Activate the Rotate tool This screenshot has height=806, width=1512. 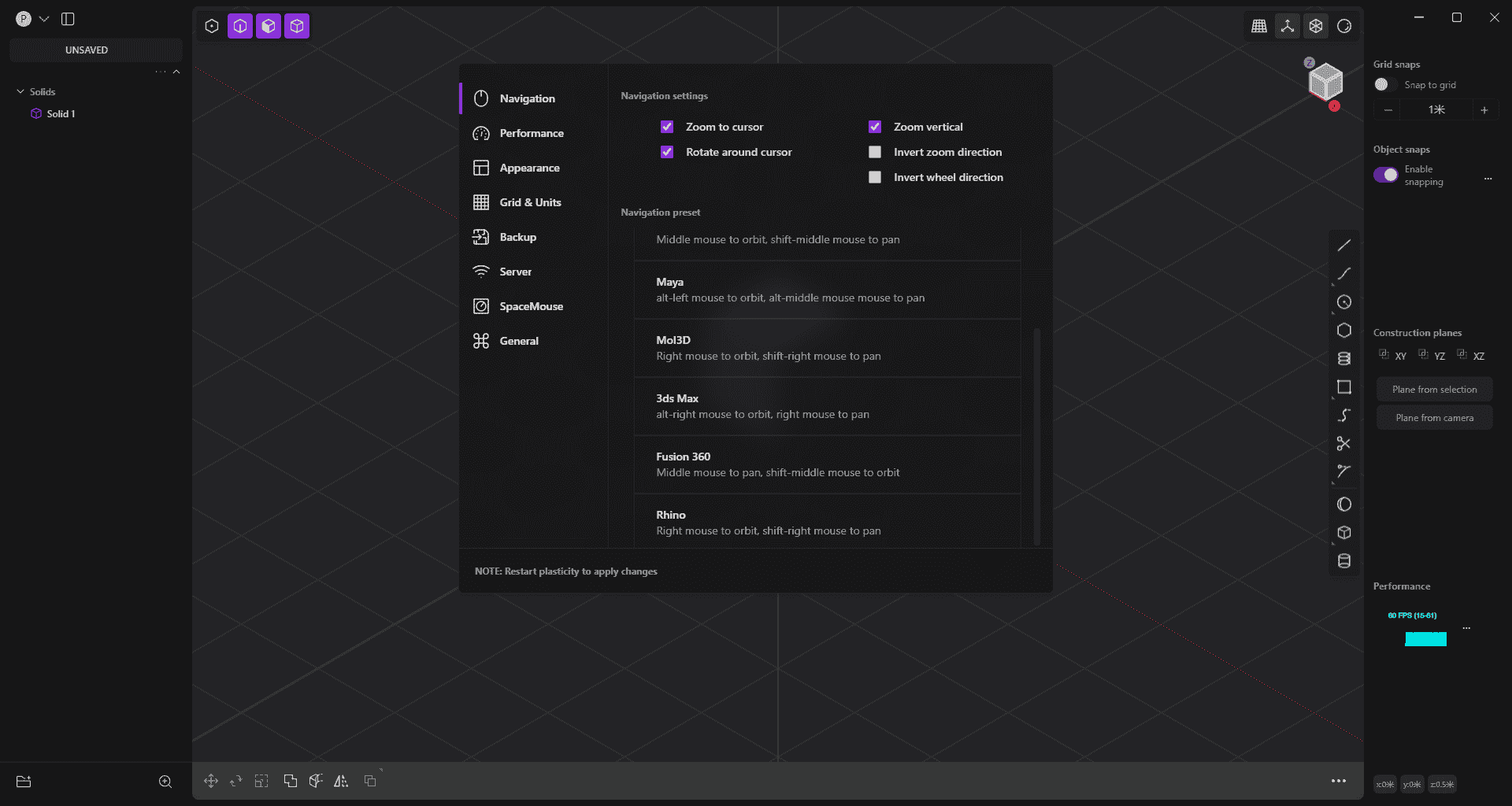(235, 781)
